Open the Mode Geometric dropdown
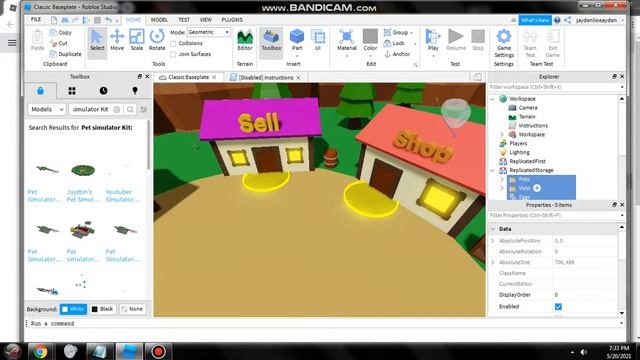Viewport: 640px width, 360px height. 208,32
